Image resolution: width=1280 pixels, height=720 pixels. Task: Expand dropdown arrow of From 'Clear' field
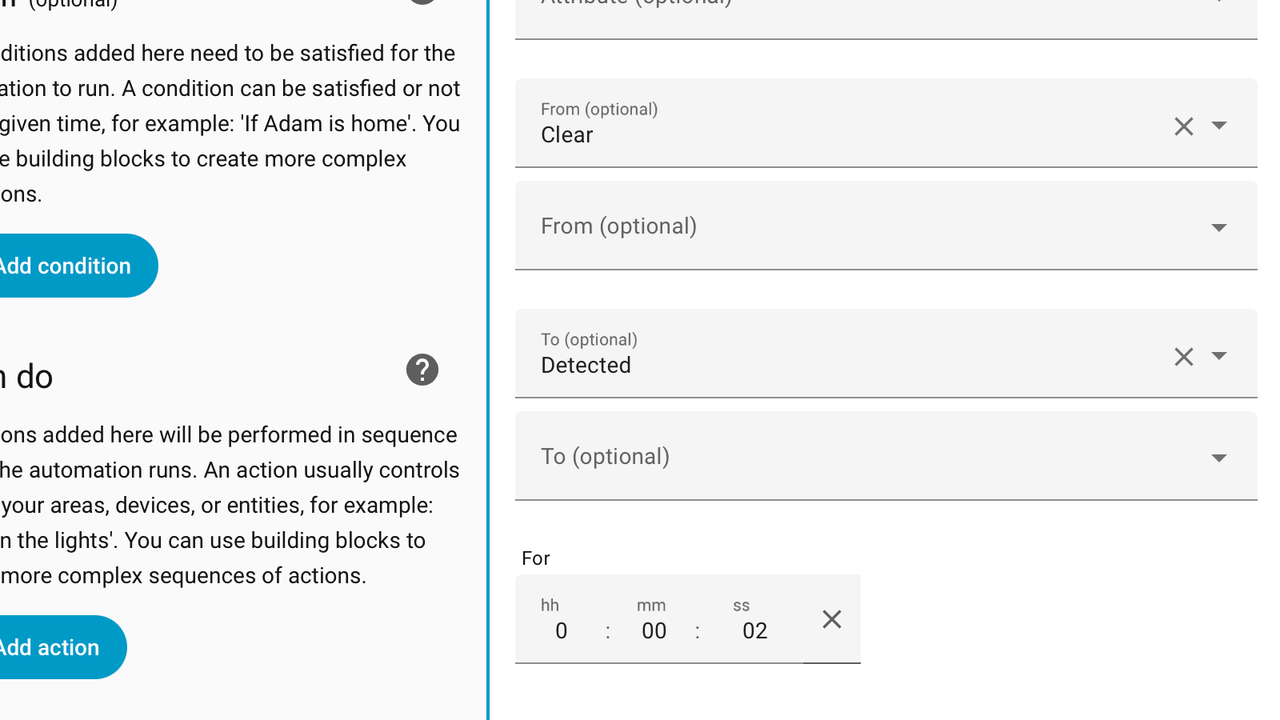1219,126
